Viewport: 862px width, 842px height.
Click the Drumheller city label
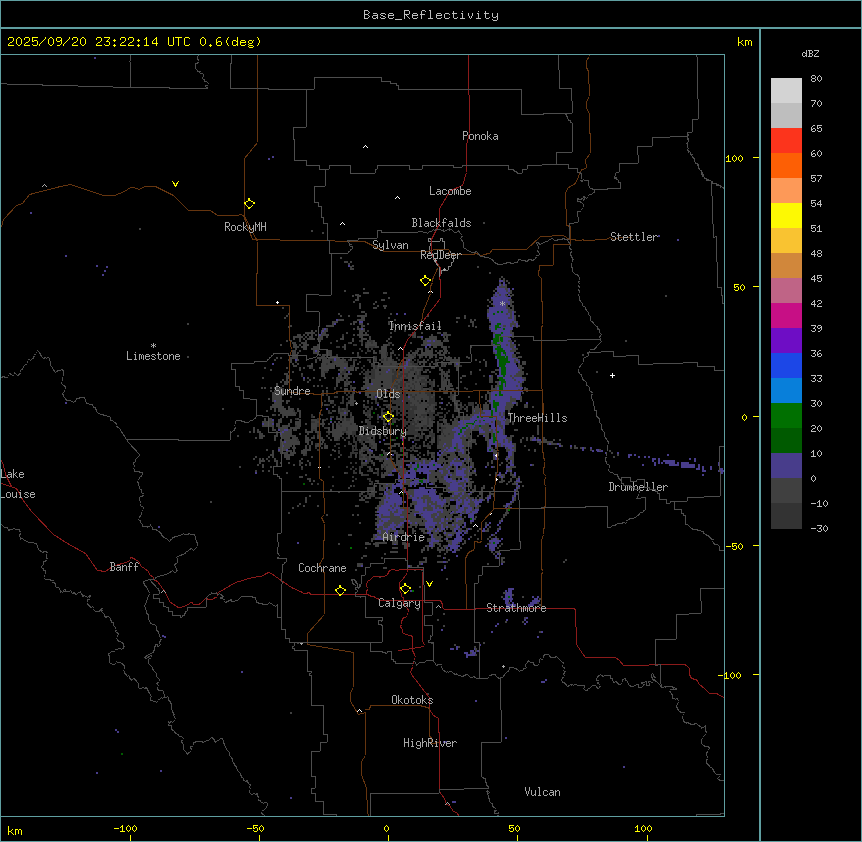pos(637,487)
